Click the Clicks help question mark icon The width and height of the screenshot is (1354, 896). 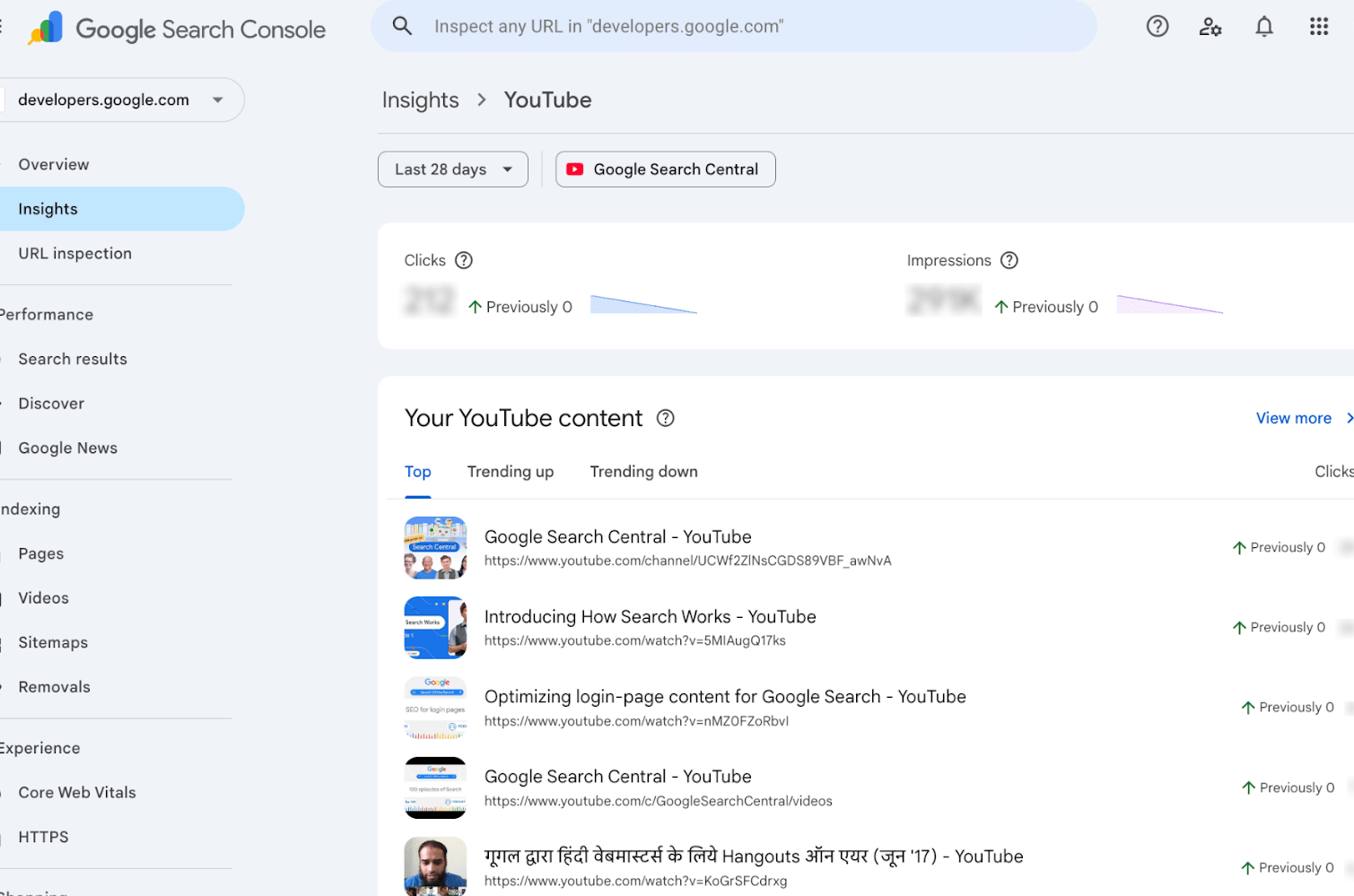point(464,260)
